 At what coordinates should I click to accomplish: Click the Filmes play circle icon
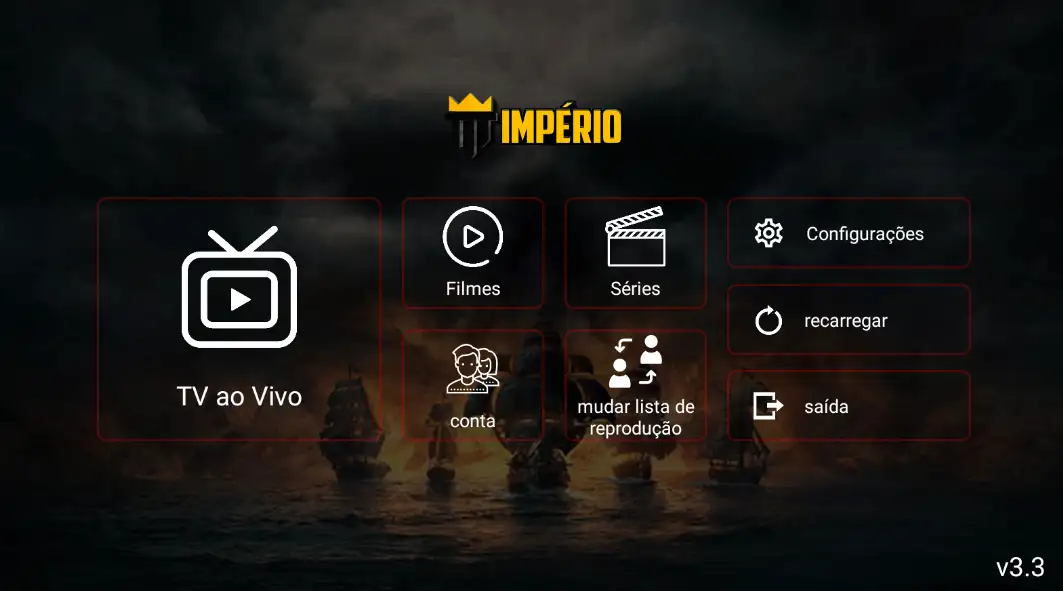click(x=473, y=237)
